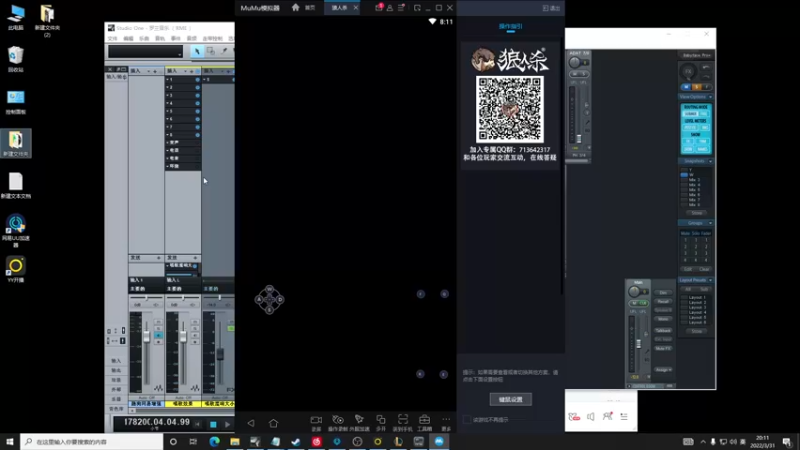The image size is (800, 450).
Task: Select the paint tool in Studio One toolbar
Action: [x=224, y=51]
